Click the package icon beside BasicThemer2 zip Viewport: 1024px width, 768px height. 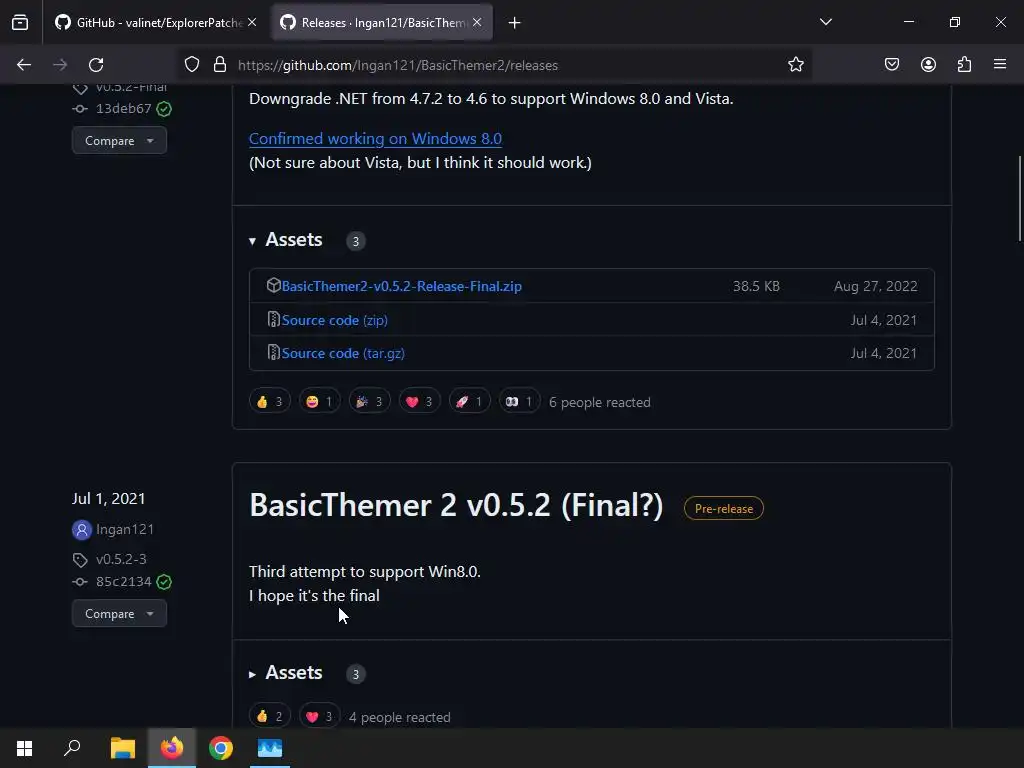pos(274,285)
